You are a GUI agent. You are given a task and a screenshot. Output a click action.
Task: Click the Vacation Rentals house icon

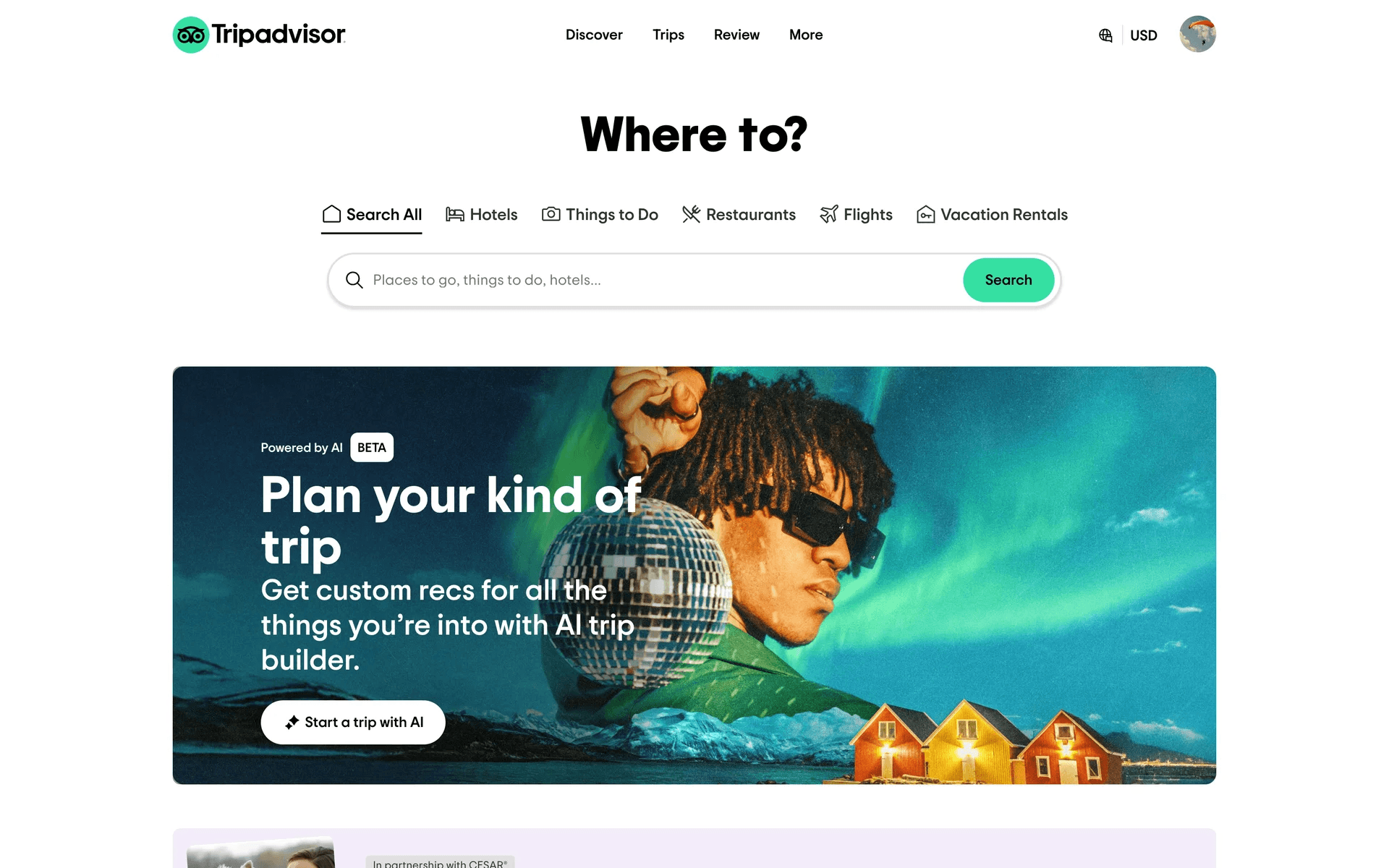(925, 214)
